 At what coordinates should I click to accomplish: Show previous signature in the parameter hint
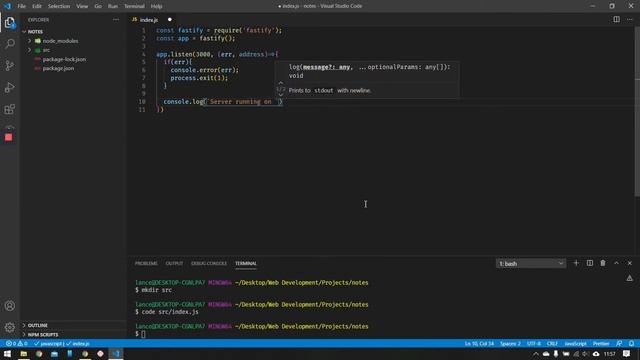(280, 83)
